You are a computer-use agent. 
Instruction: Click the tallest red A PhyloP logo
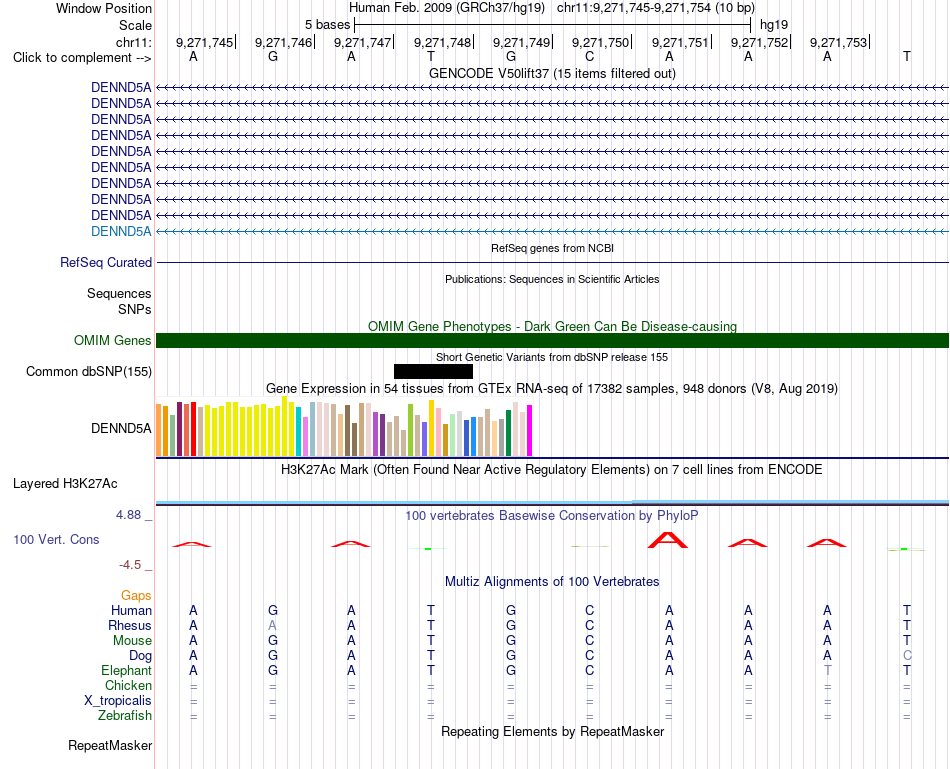[668, 539]
